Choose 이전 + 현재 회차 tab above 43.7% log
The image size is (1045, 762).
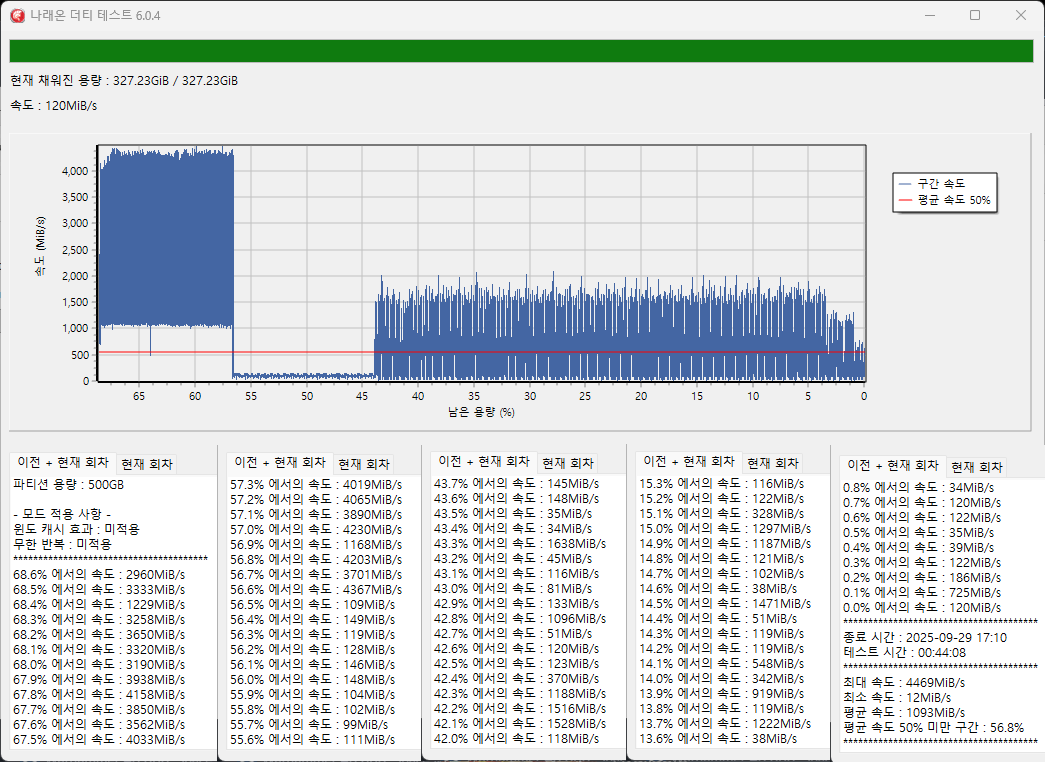(484, 462)
